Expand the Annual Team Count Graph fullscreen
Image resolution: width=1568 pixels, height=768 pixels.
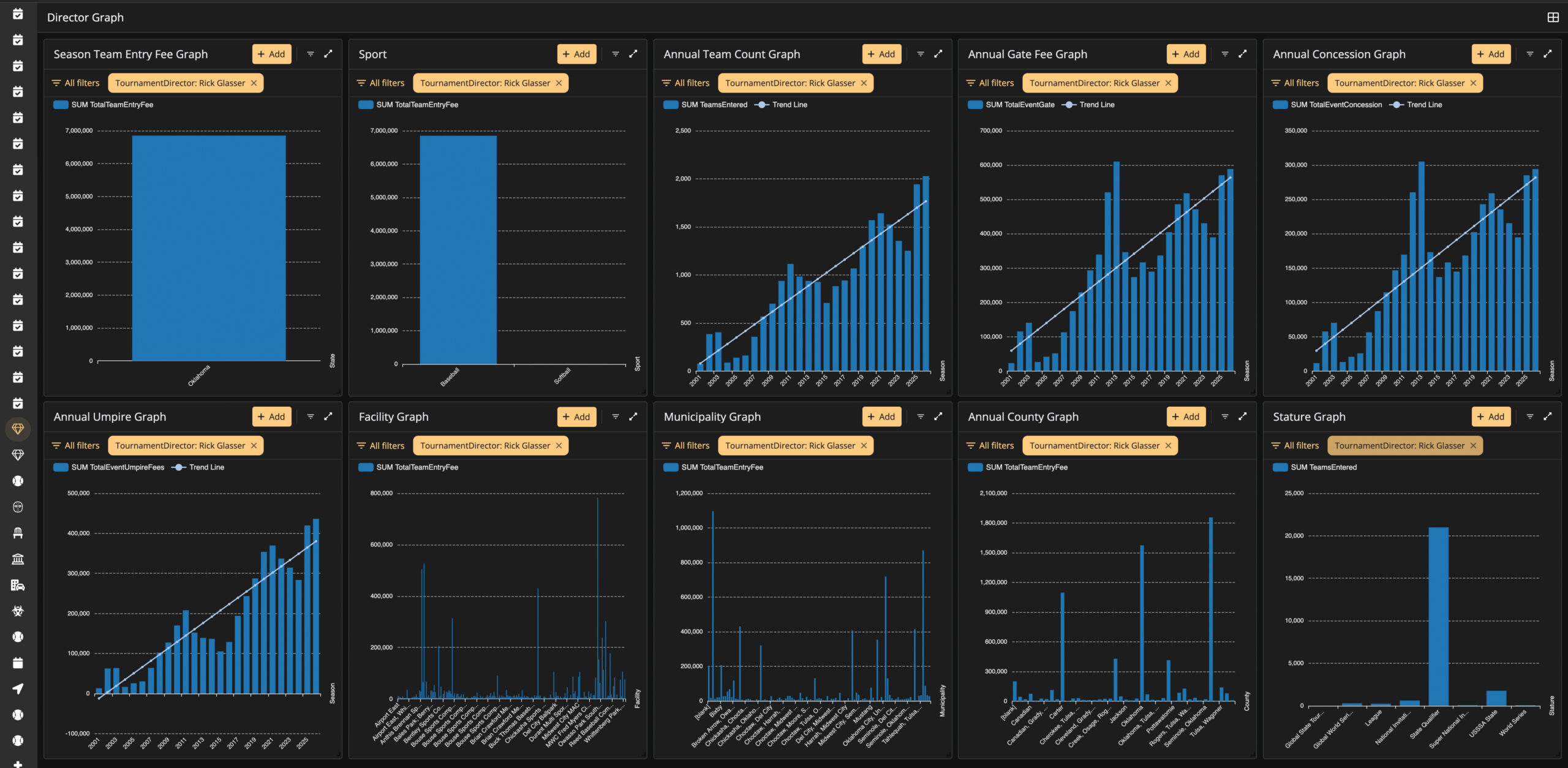[x=938, y=54]
